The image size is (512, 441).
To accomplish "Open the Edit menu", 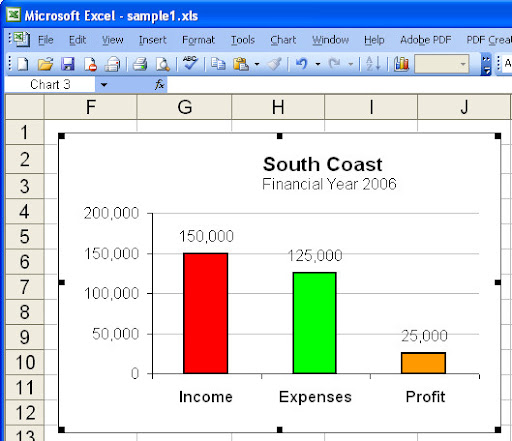I will coord(77,40).
